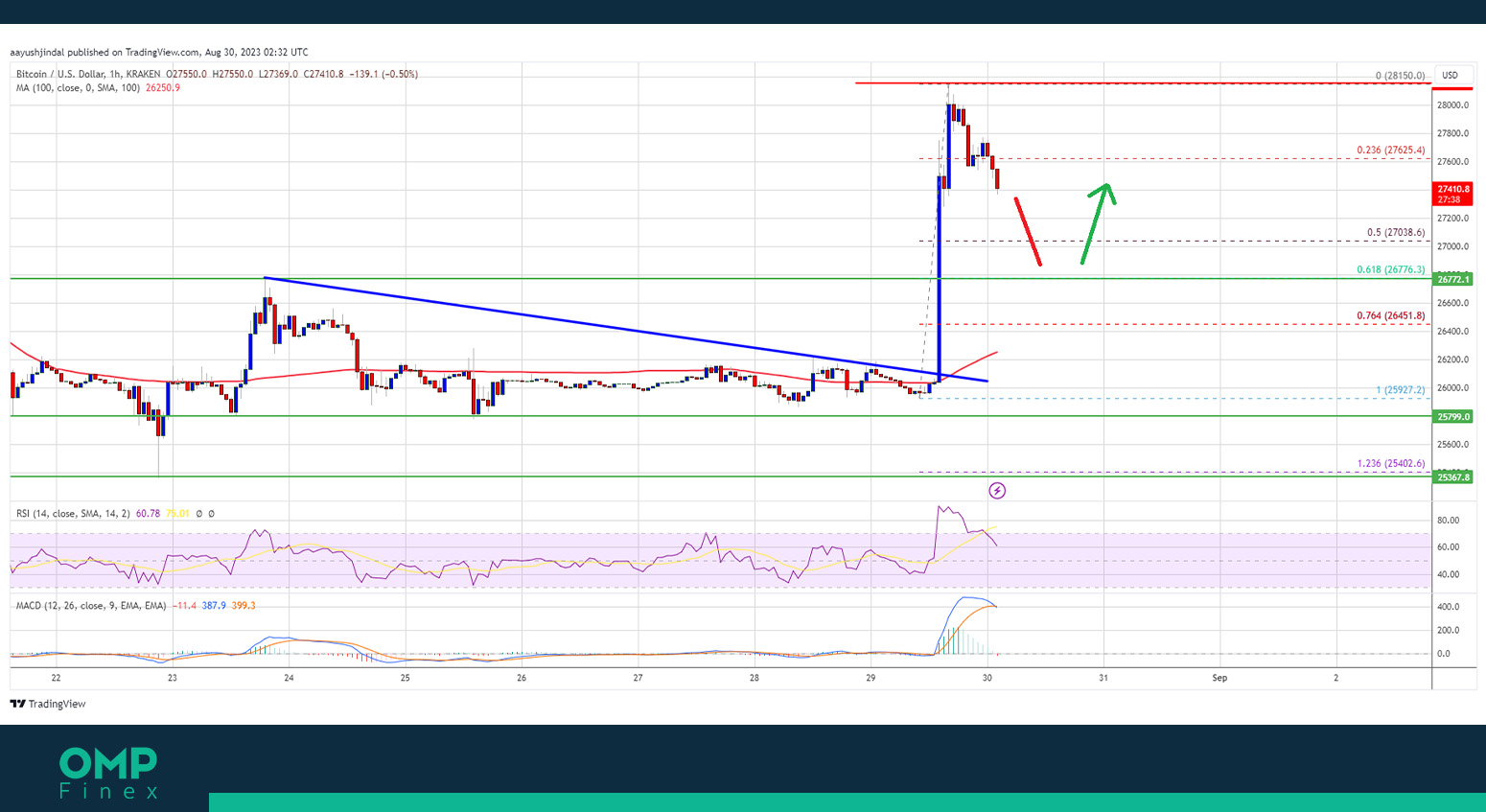
Task: Click the green 26772.1 price level tag
Action: click(1451, 279)
